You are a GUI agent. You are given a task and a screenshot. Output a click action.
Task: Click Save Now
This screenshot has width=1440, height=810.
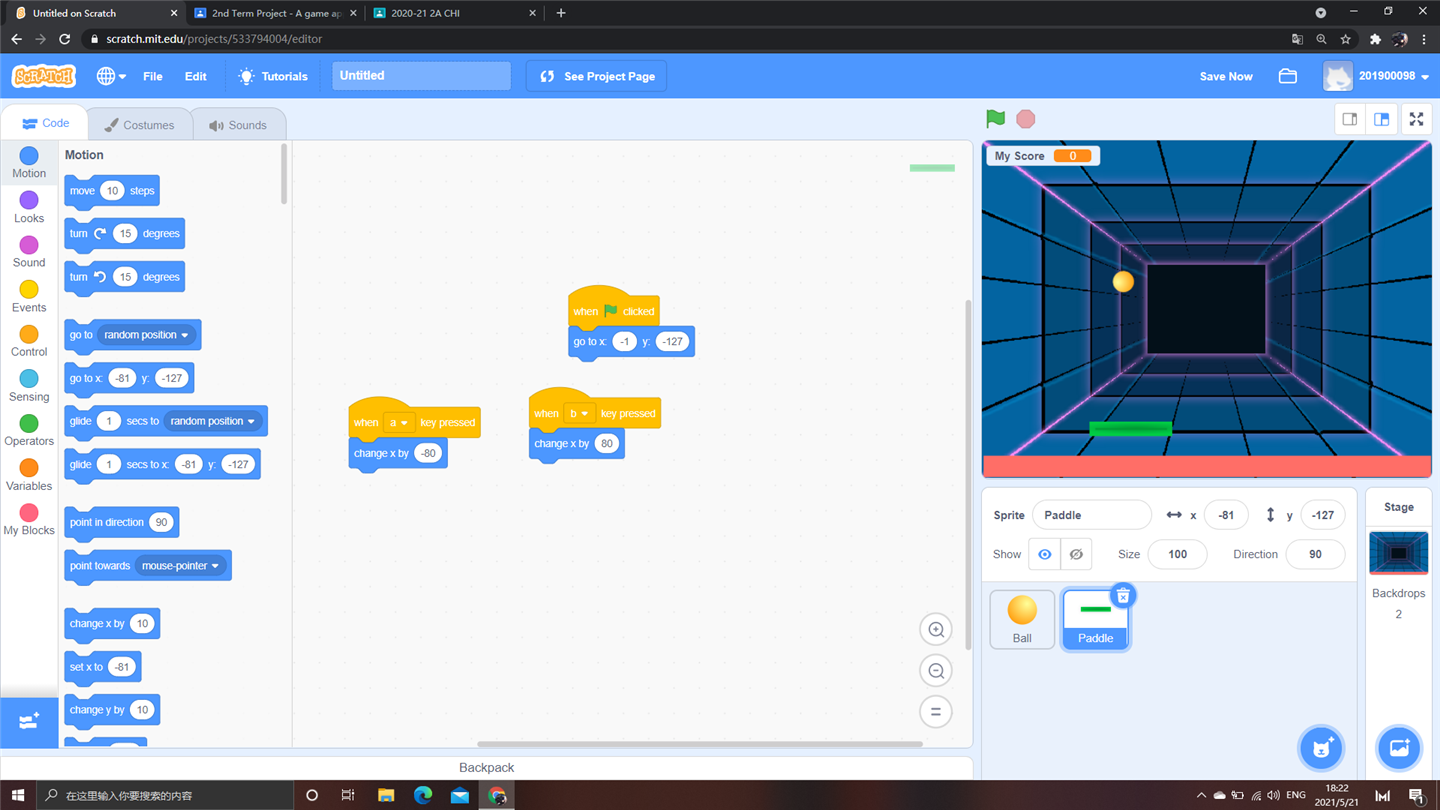point(1225,76)
